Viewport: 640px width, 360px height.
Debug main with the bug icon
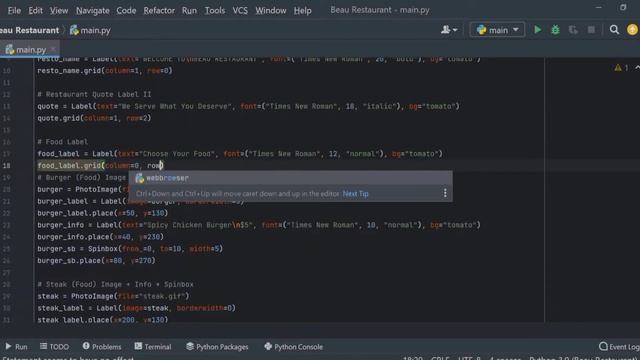click(556, 30)
